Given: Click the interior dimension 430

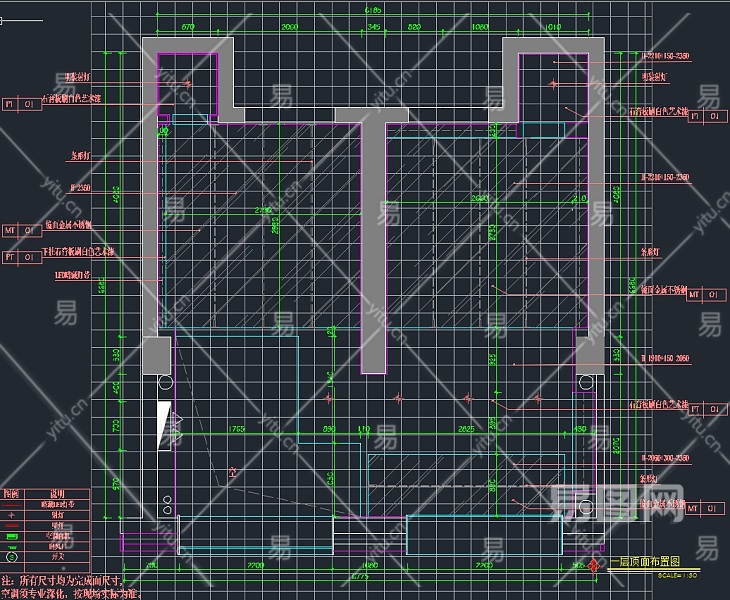Looking at the screenshot, I should [x=580, y=429].
